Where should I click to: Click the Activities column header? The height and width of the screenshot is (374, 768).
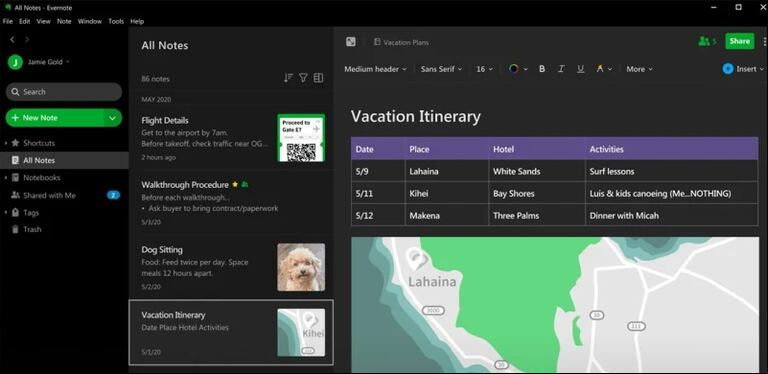click(672, 149)
